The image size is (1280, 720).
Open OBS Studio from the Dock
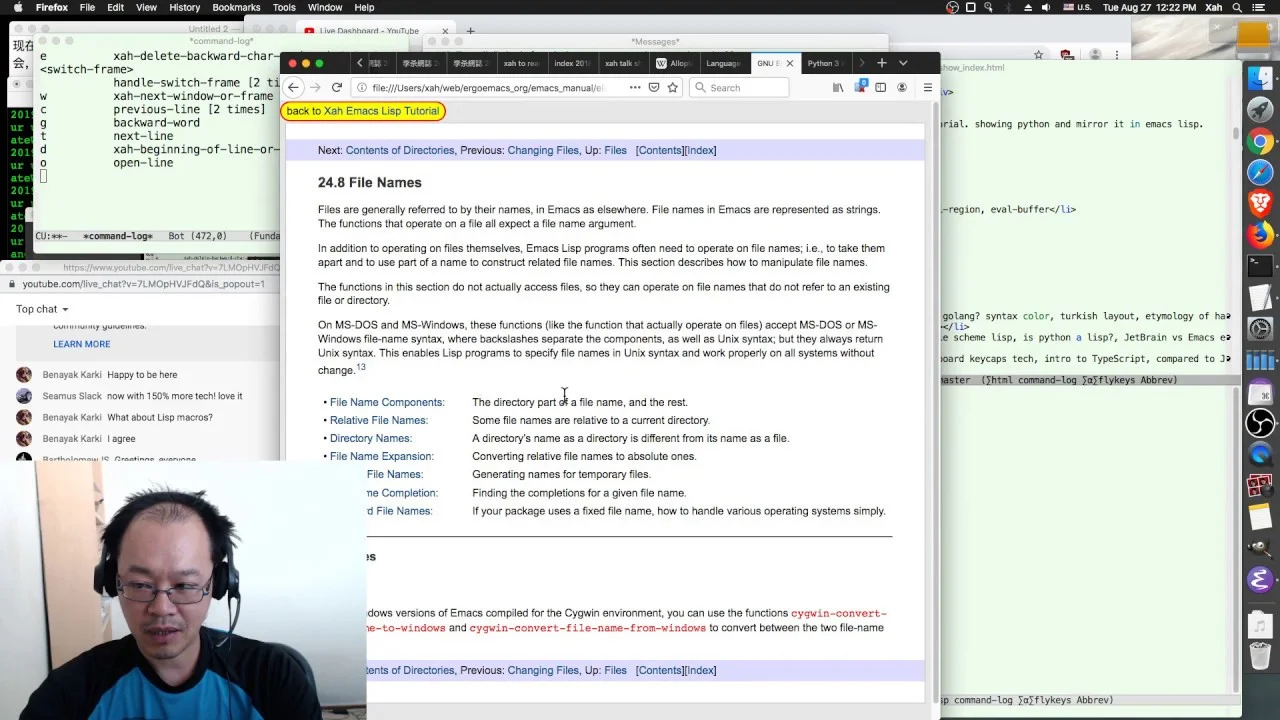[x=1260, y=423]
